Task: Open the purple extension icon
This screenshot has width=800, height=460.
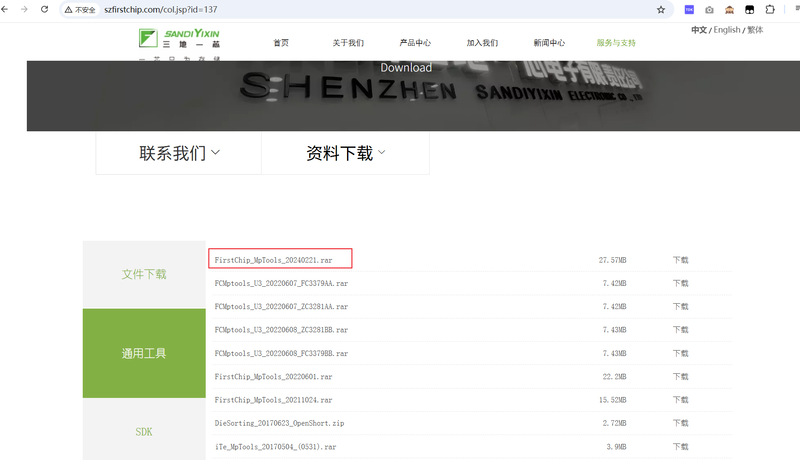Action: 689,10
